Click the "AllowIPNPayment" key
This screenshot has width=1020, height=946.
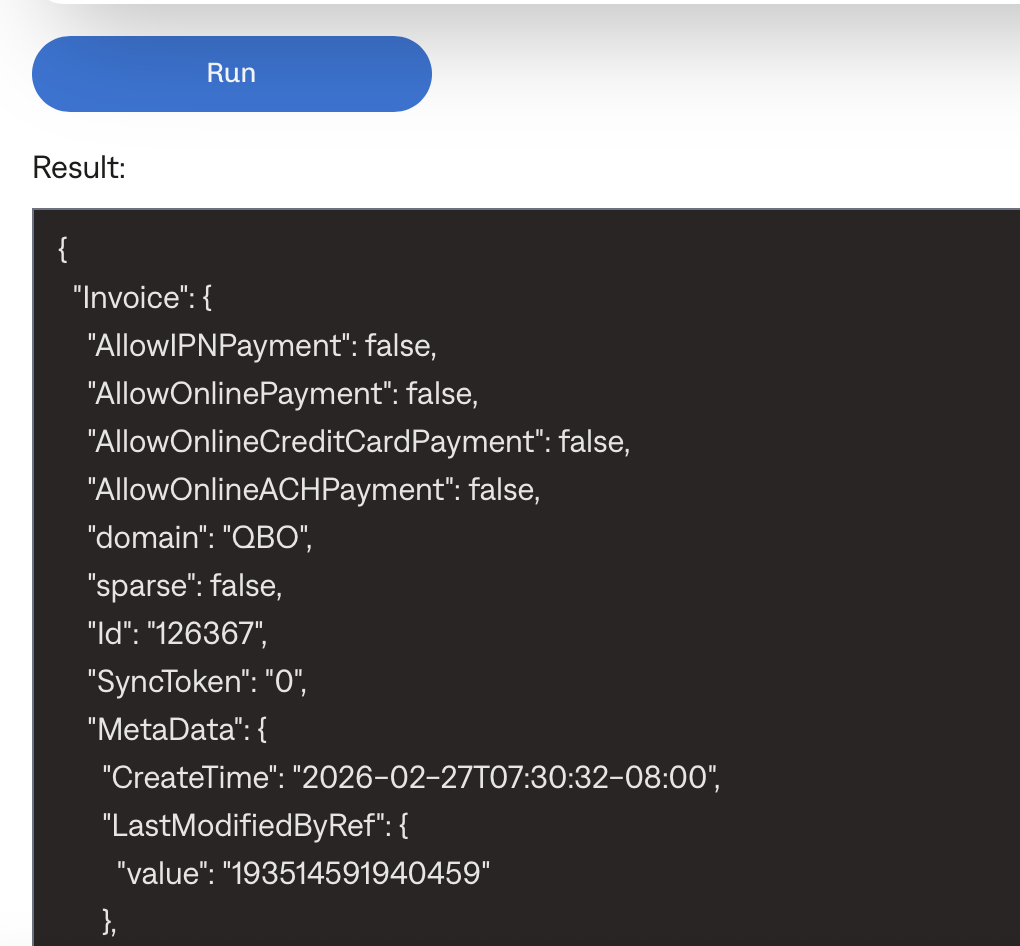coord(216,346)
